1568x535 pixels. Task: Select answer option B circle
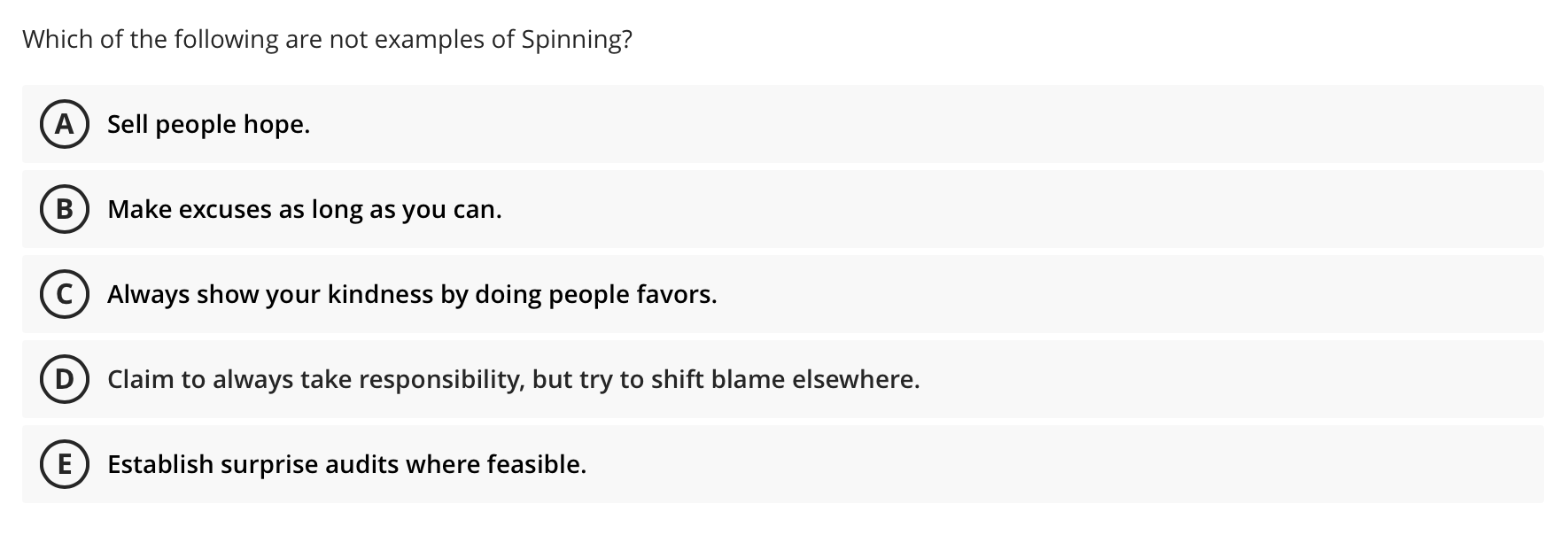[x=64, y=210]
